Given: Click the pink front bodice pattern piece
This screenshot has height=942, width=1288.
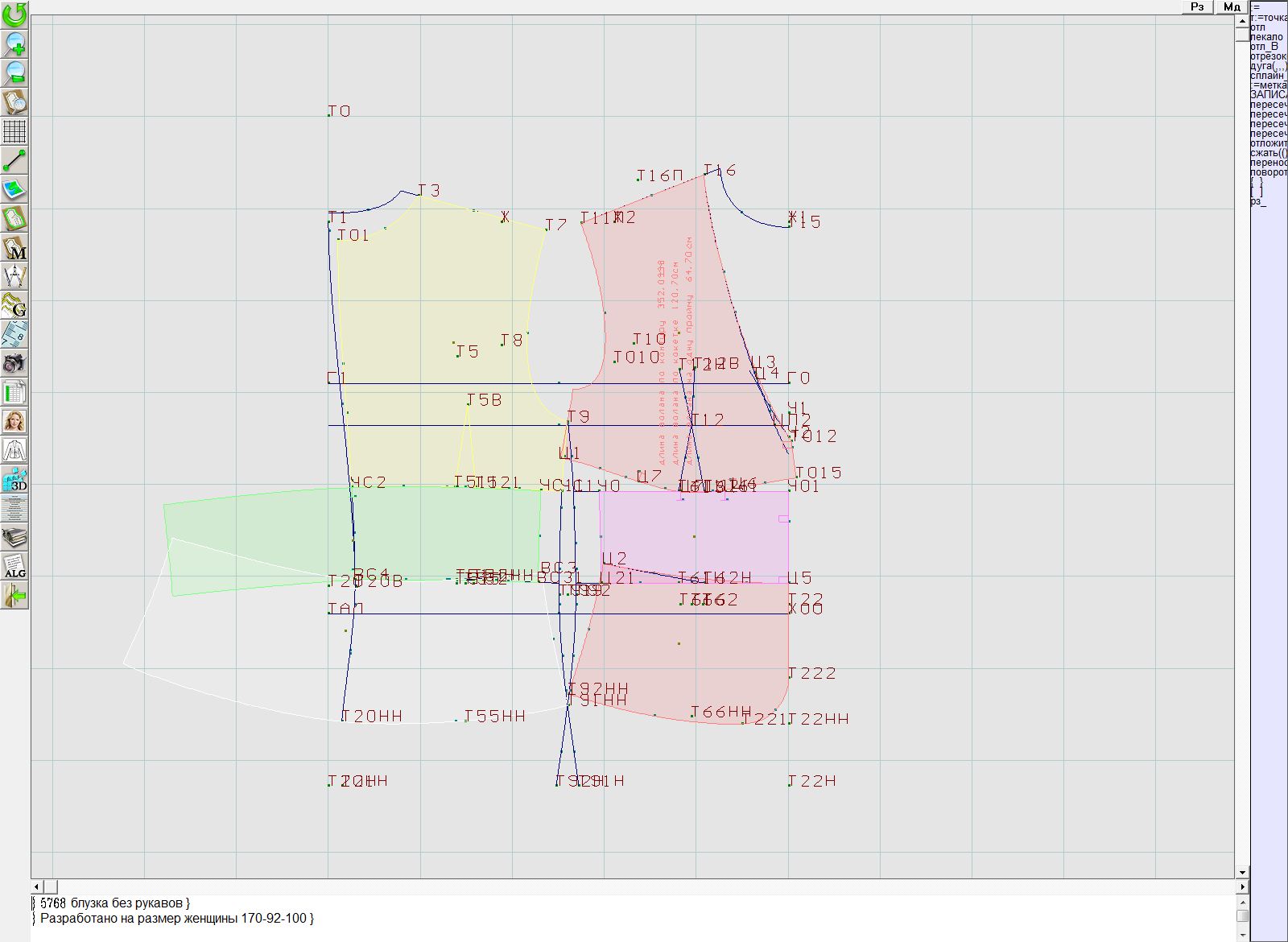Looking at the screenshot, I should point(644,419).
